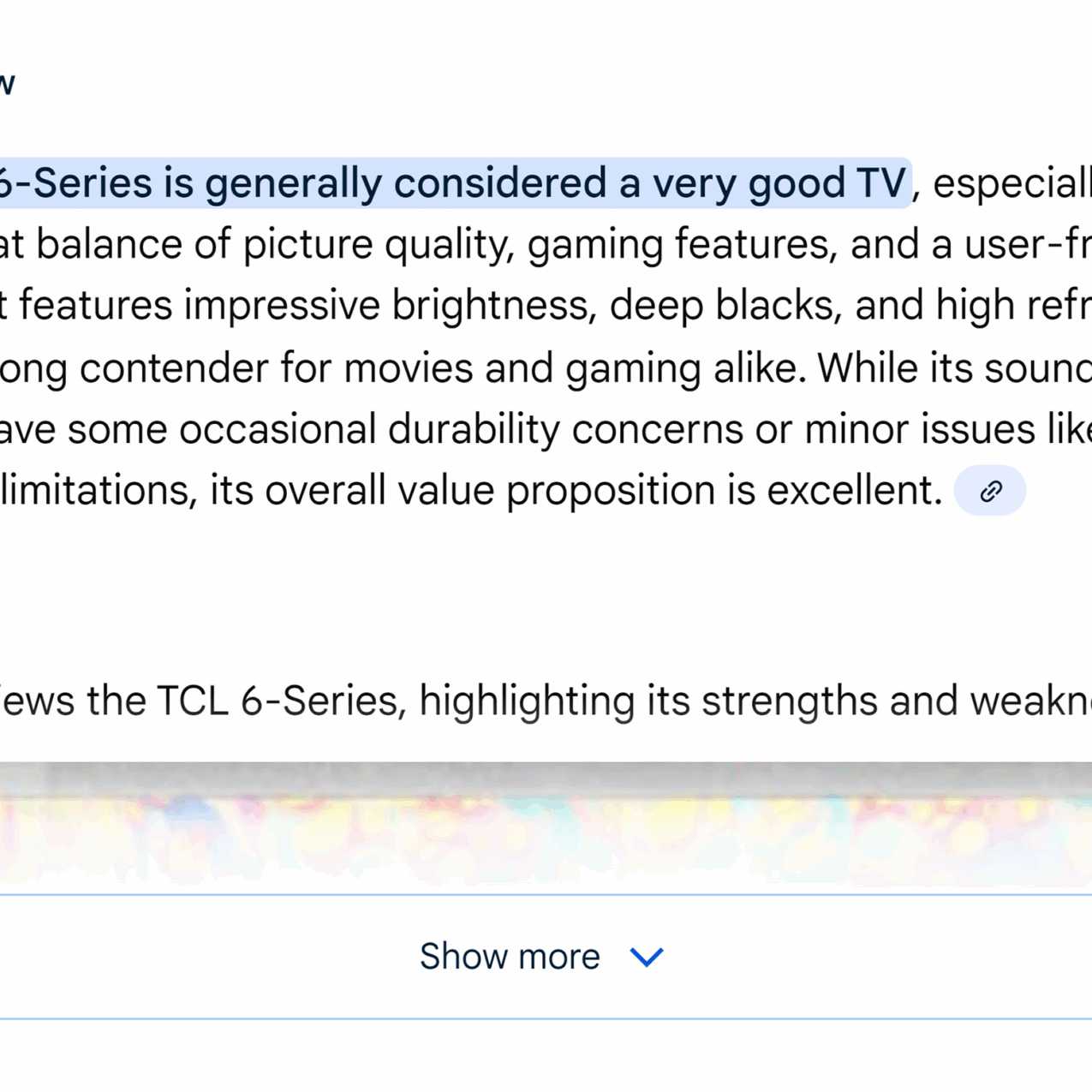1092x1092 pixels.
Task: Click the "Show more" button text
Action: coord(510,957)
